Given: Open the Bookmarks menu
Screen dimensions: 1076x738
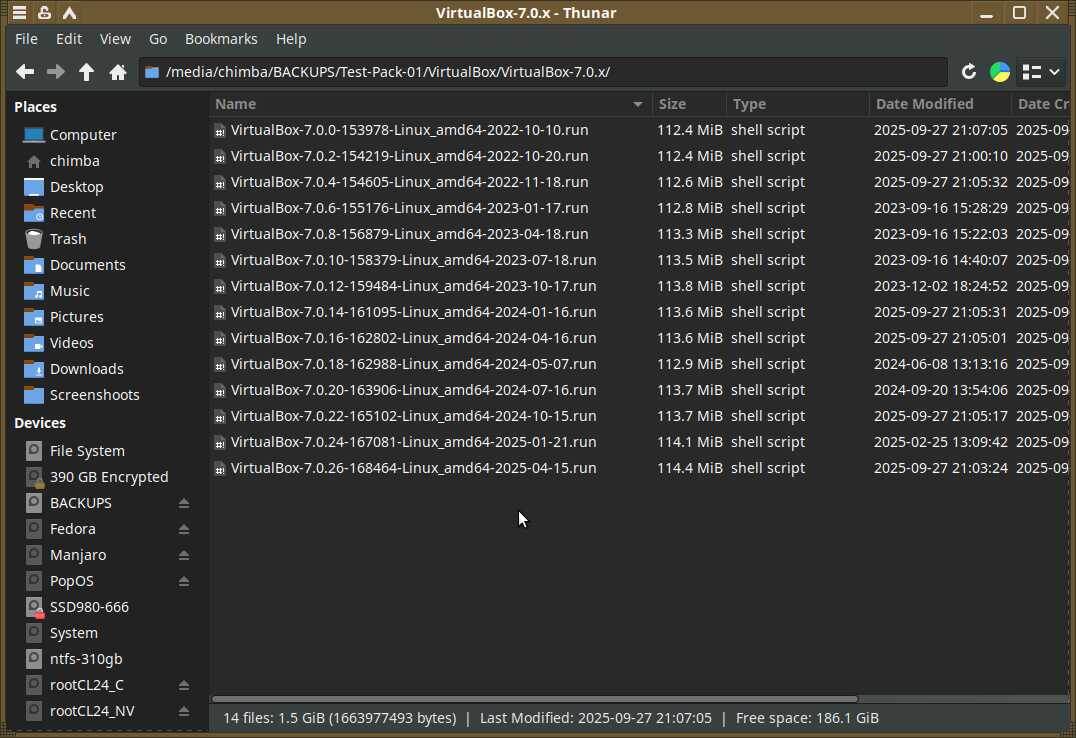Looking at the screenshot, I should (x=221, y=39).
